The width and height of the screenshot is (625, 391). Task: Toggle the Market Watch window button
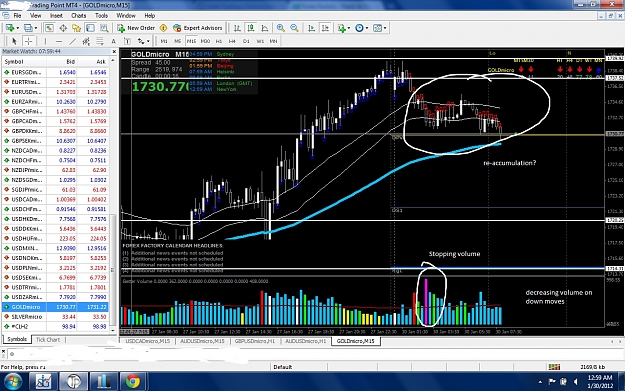click(49, 28)
